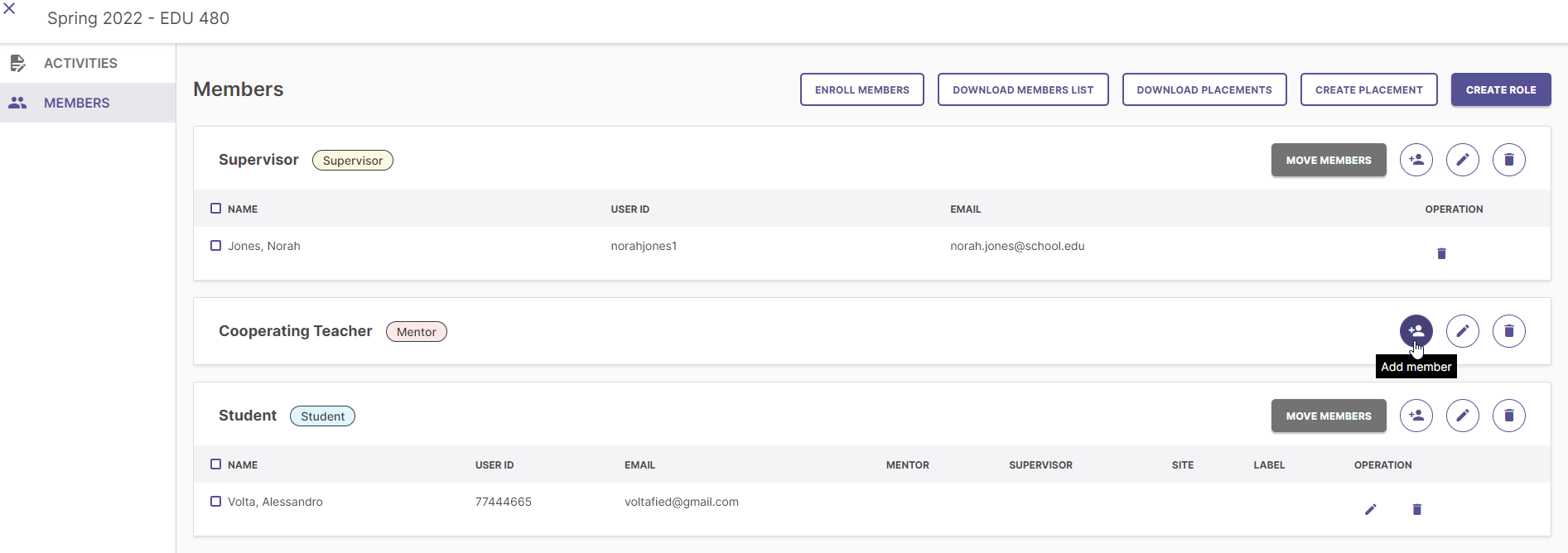Screen dimensions: 1568x553
Task: Select all members in Supervisor table
Action: click(215, 209)
